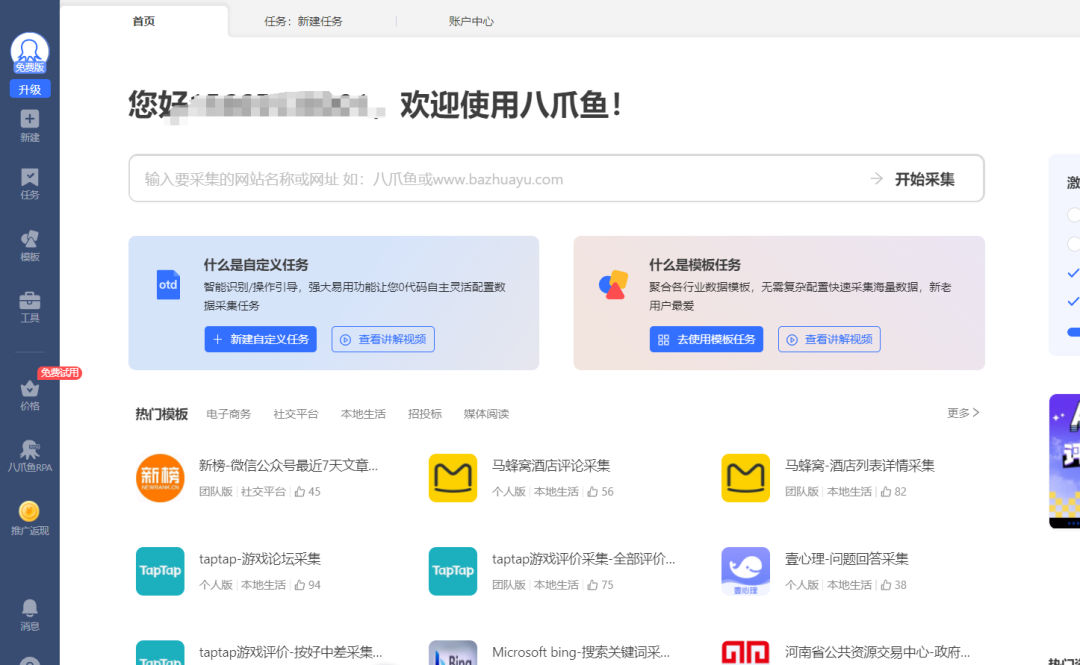Select the 社交平台 category tab

[295, 414]
